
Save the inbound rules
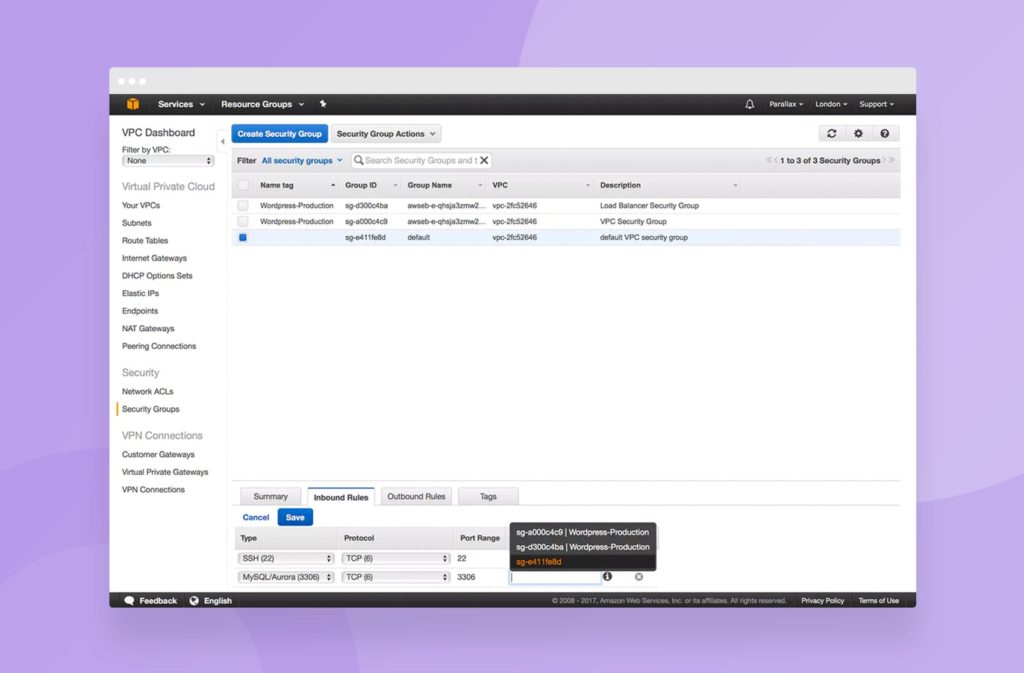[295, 517]
